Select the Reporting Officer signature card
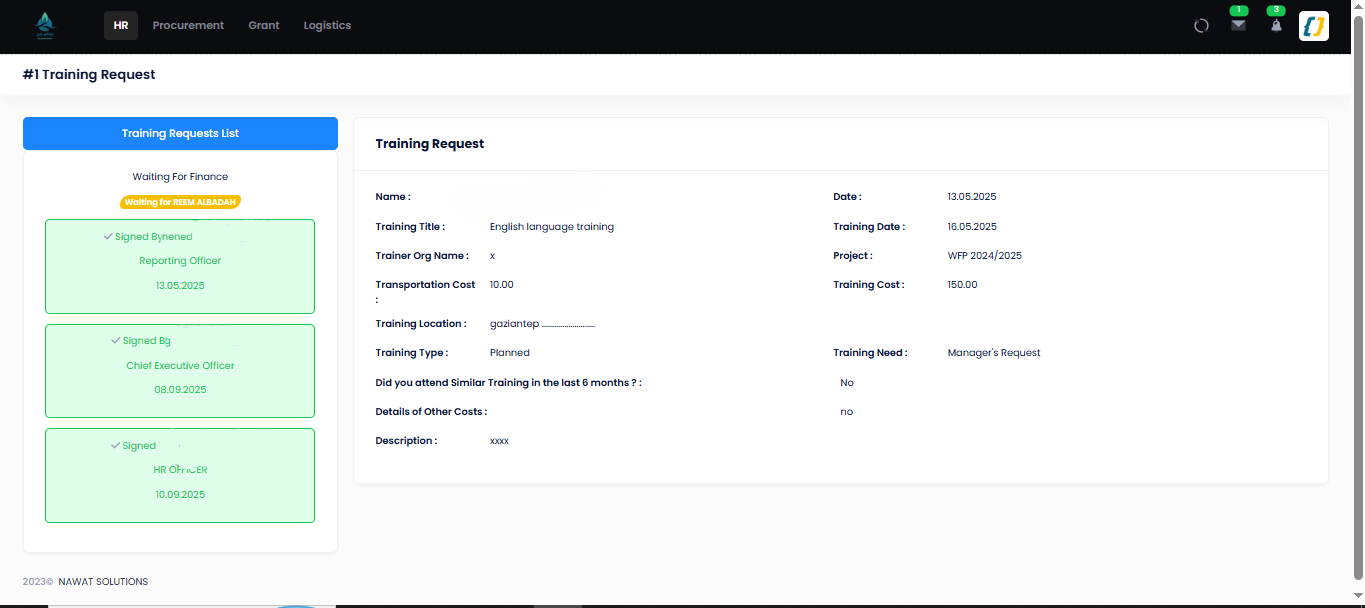The width and height of the screenshot is (1365, 608). [x=180, y=267]
